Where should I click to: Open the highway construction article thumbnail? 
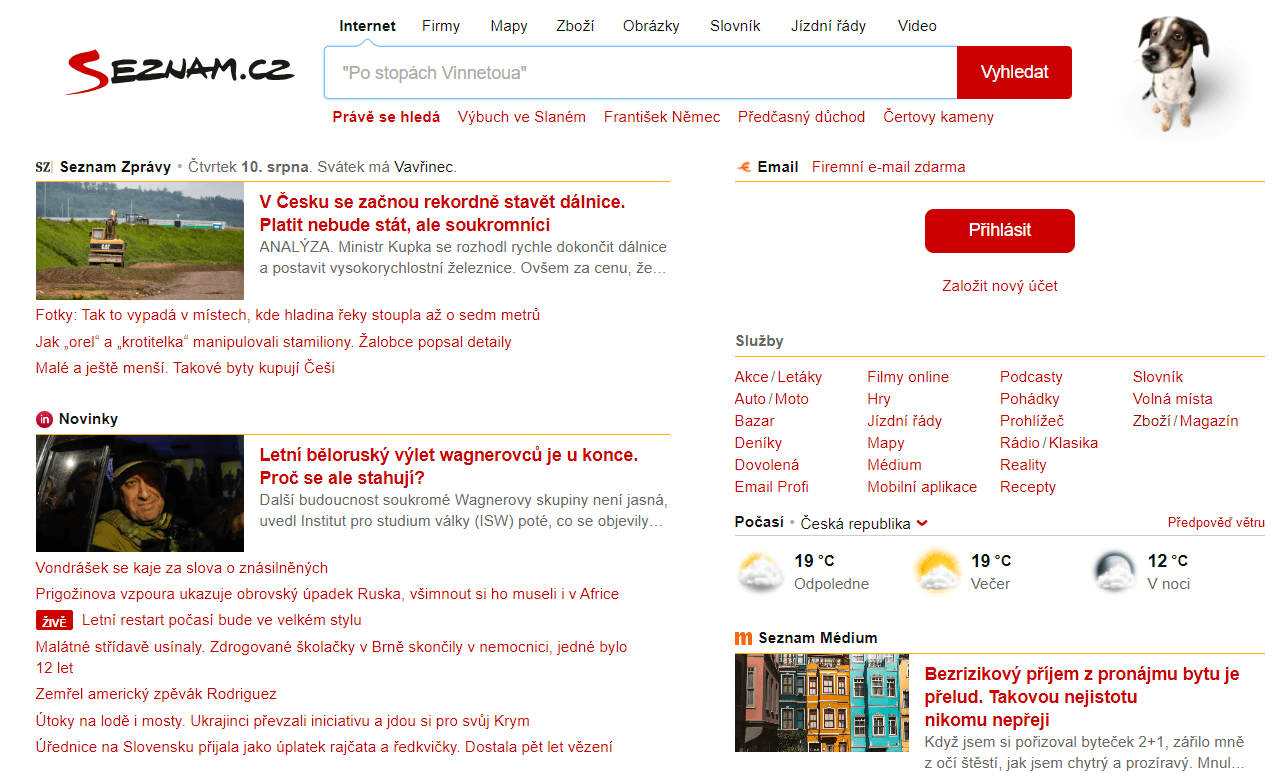tap(140, 241)
